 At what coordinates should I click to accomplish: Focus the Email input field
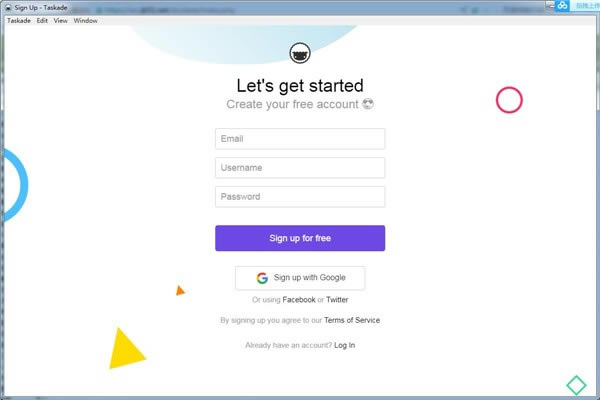(x=300, y=139)
